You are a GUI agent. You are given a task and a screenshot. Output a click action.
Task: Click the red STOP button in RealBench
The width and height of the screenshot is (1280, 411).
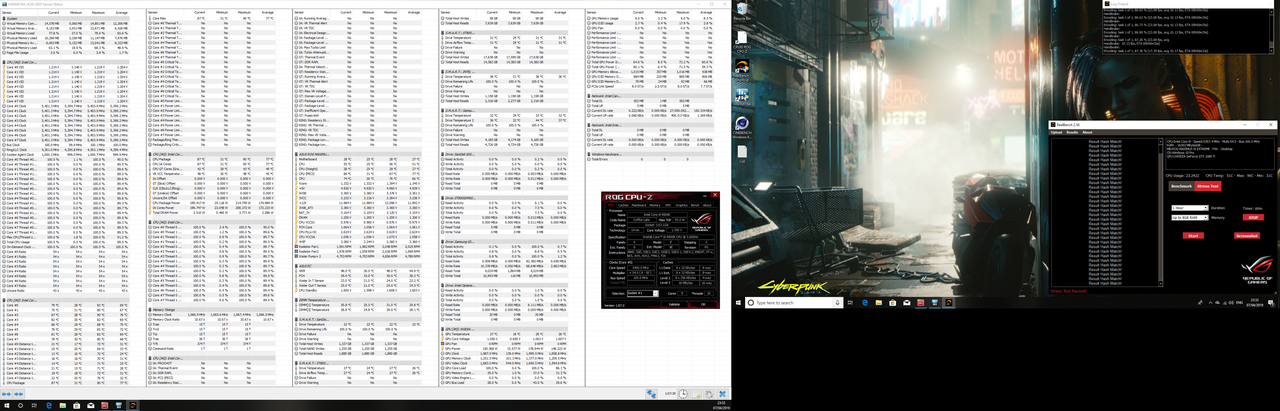click(1253, 217)
